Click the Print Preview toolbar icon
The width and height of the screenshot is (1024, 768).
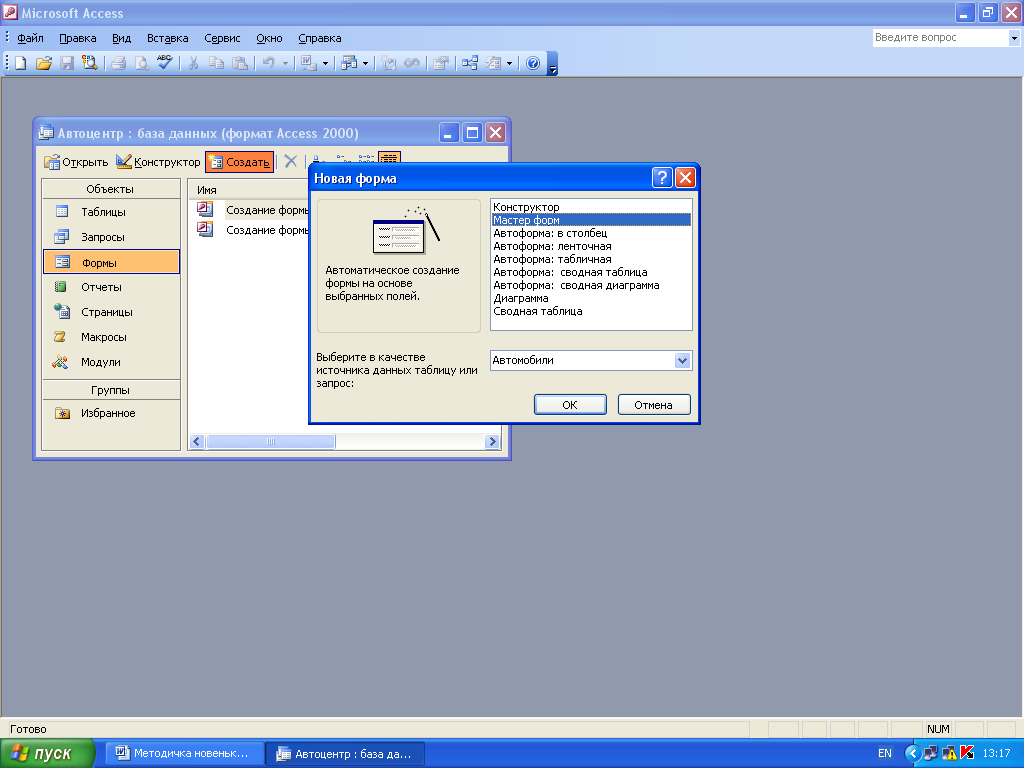tap(141, 63)
